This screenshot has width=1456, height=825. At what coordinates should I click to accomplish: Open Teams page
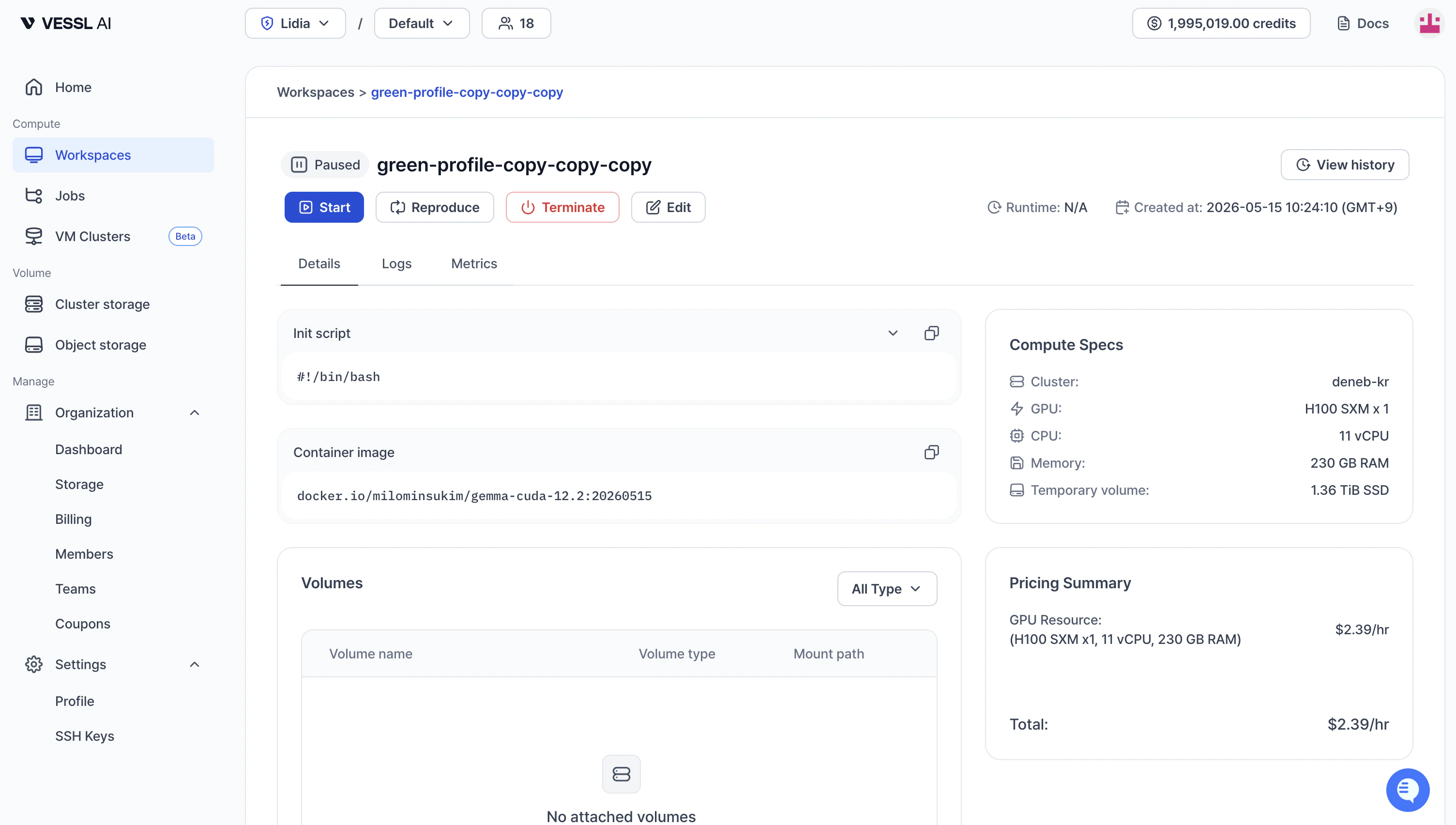pos(76,589)
